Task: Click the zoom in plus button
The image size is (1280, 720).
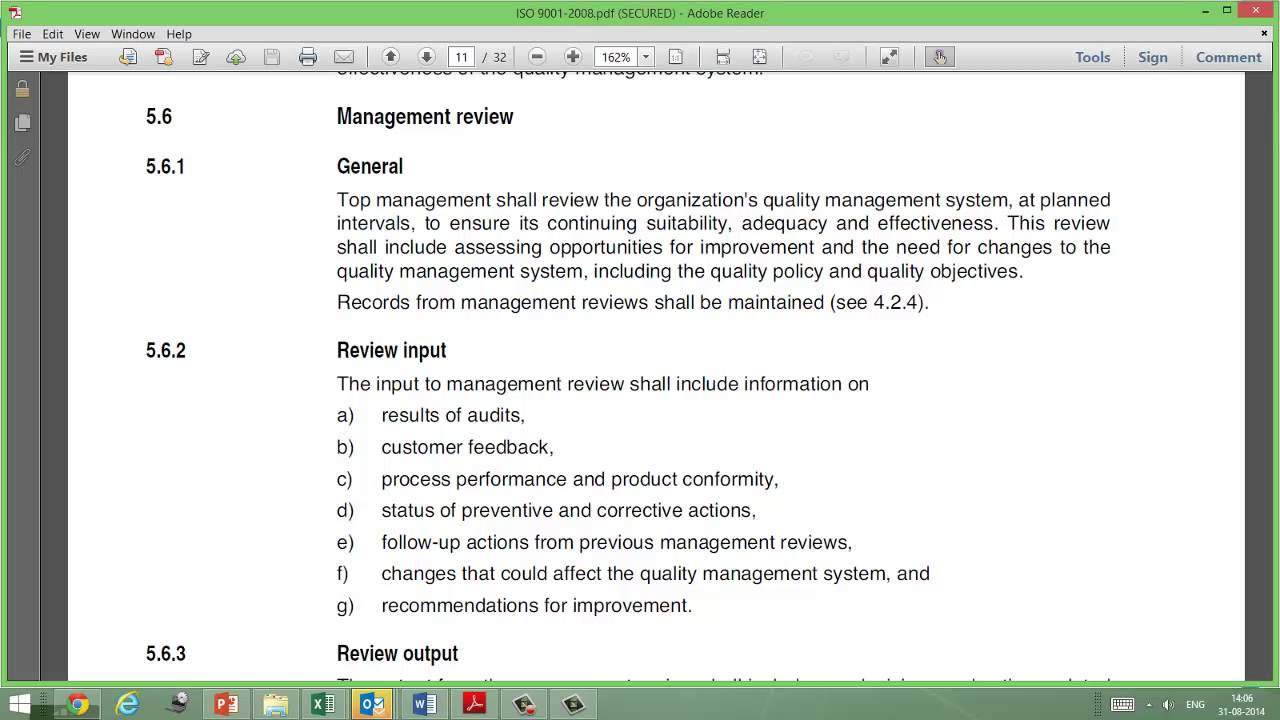Action: [x=573, y=57]
